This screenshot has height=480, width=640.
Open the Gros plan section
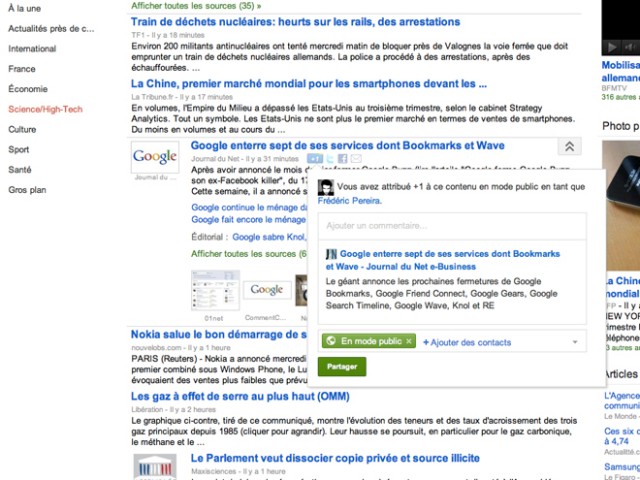[x=27, y=190]
